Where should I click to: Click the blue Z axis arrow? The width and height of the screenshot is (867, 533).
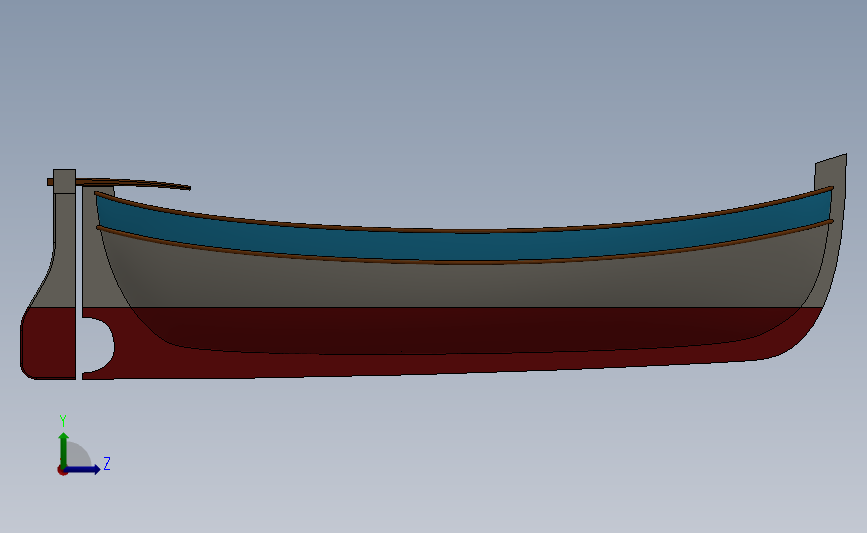(83, 469)
